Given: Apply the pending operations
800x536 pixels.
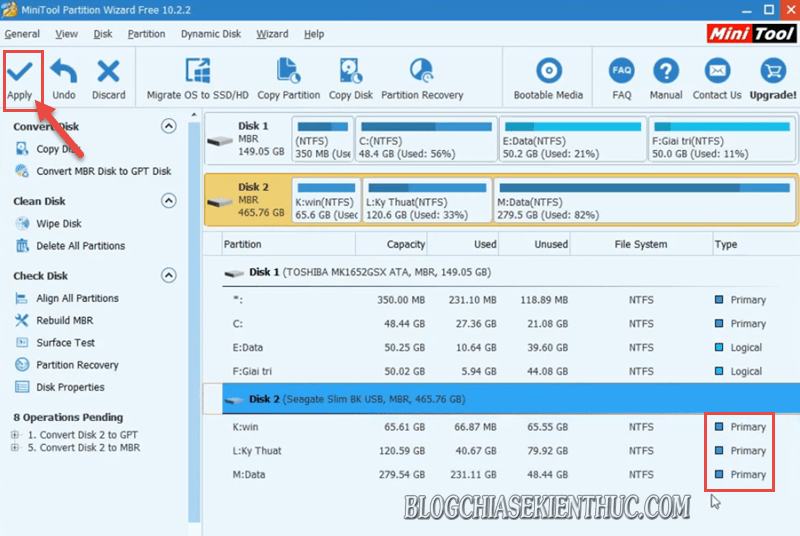Looking at the screenshot, I should (20, 79).
